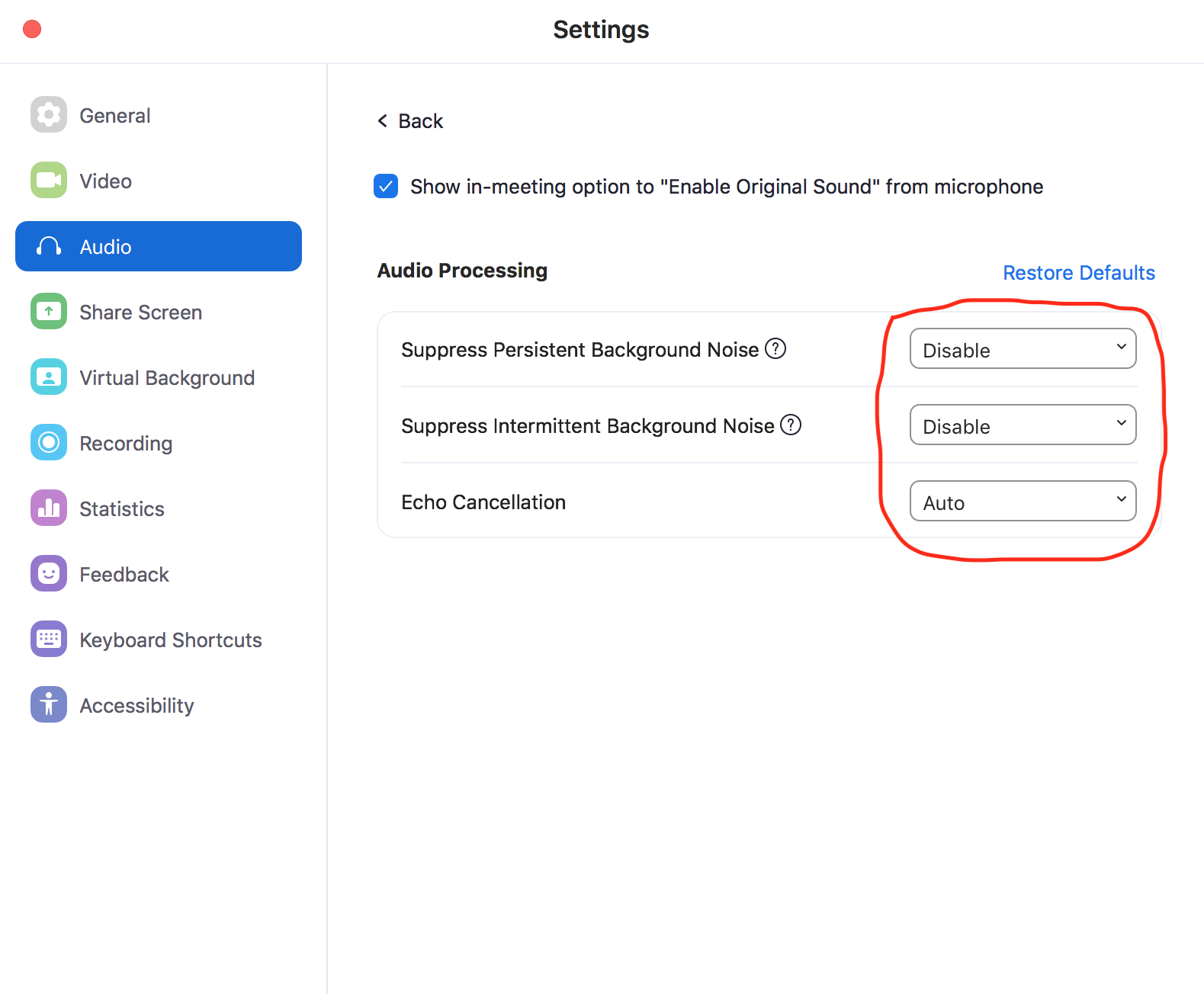Select the Audio settings tab
Screen dimensions: 1204x994
point(159,246)
